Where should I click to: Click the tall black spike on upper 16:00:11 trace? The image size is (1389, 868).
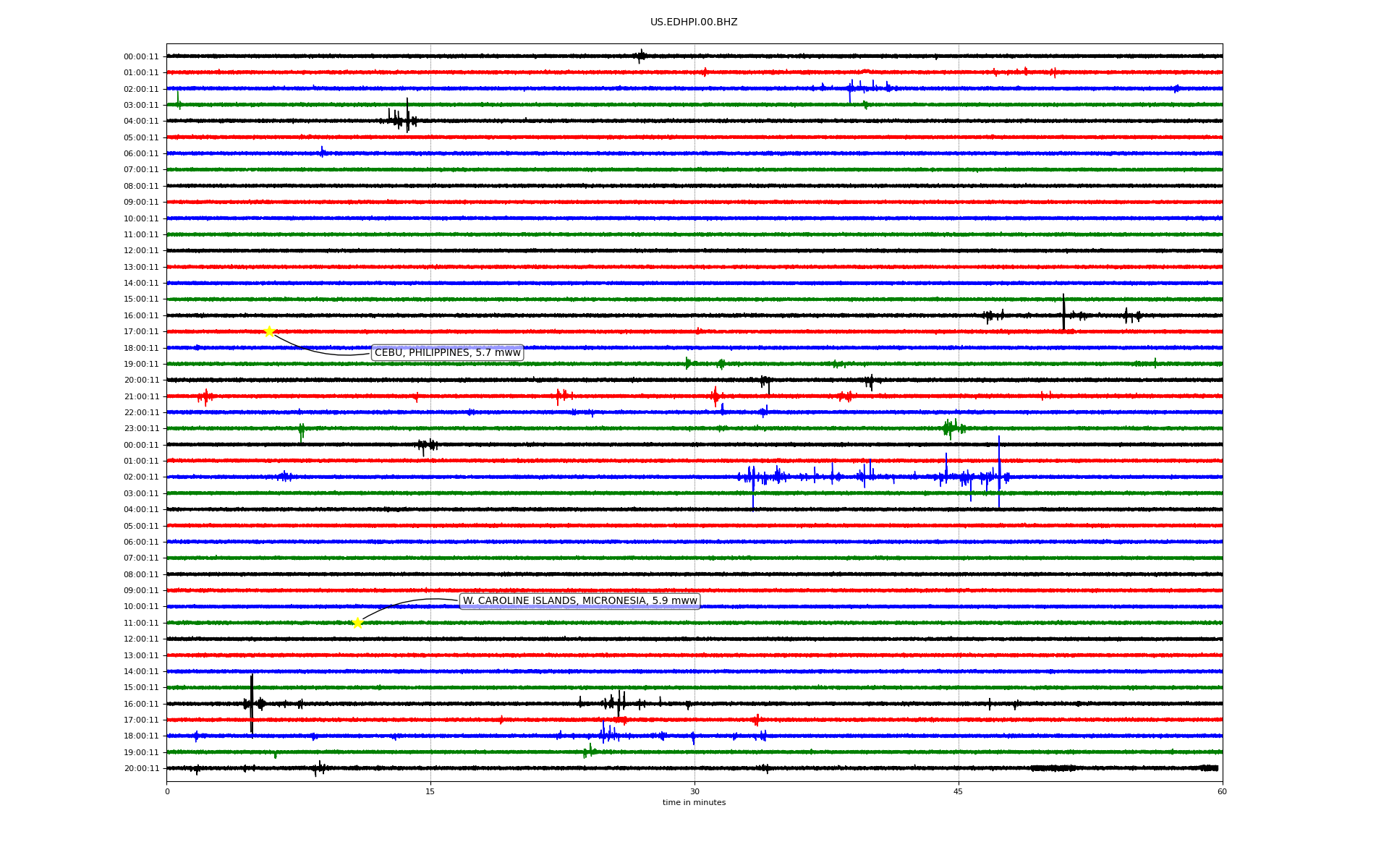click(1063, 310)
